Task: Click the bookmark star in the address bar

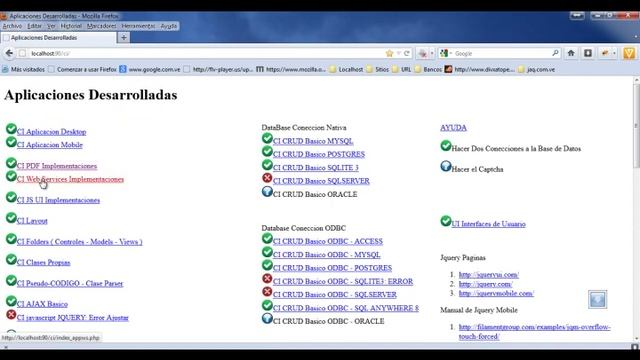Action: point(389,53)
